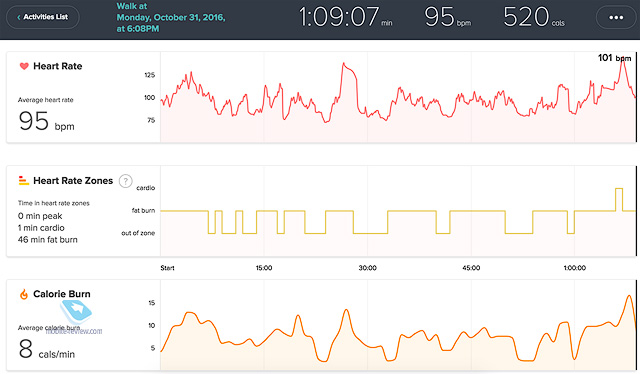This screenshot has height=374, width=640.
Task: Click the 46 min fat burn entry
Action: [47, 240]
